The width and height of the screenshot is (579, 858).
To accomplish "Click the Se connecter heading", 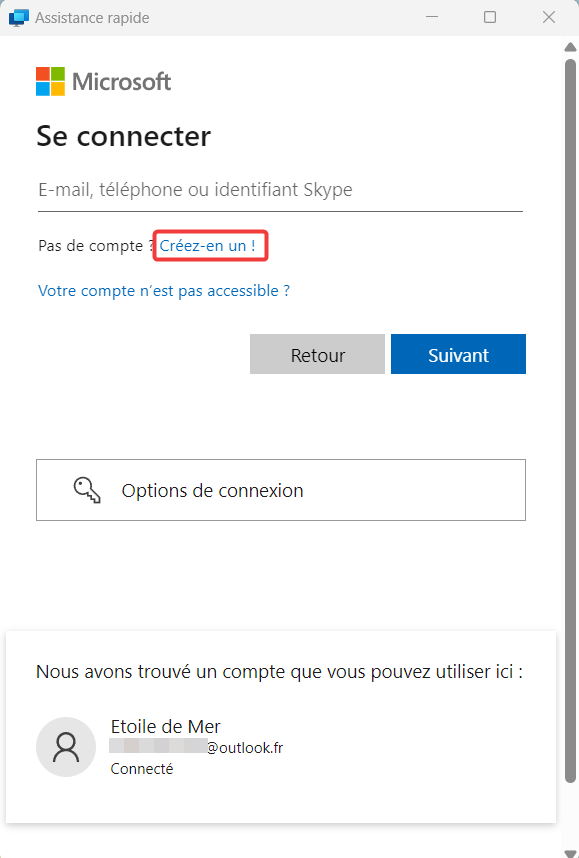I will coord(123,136).
